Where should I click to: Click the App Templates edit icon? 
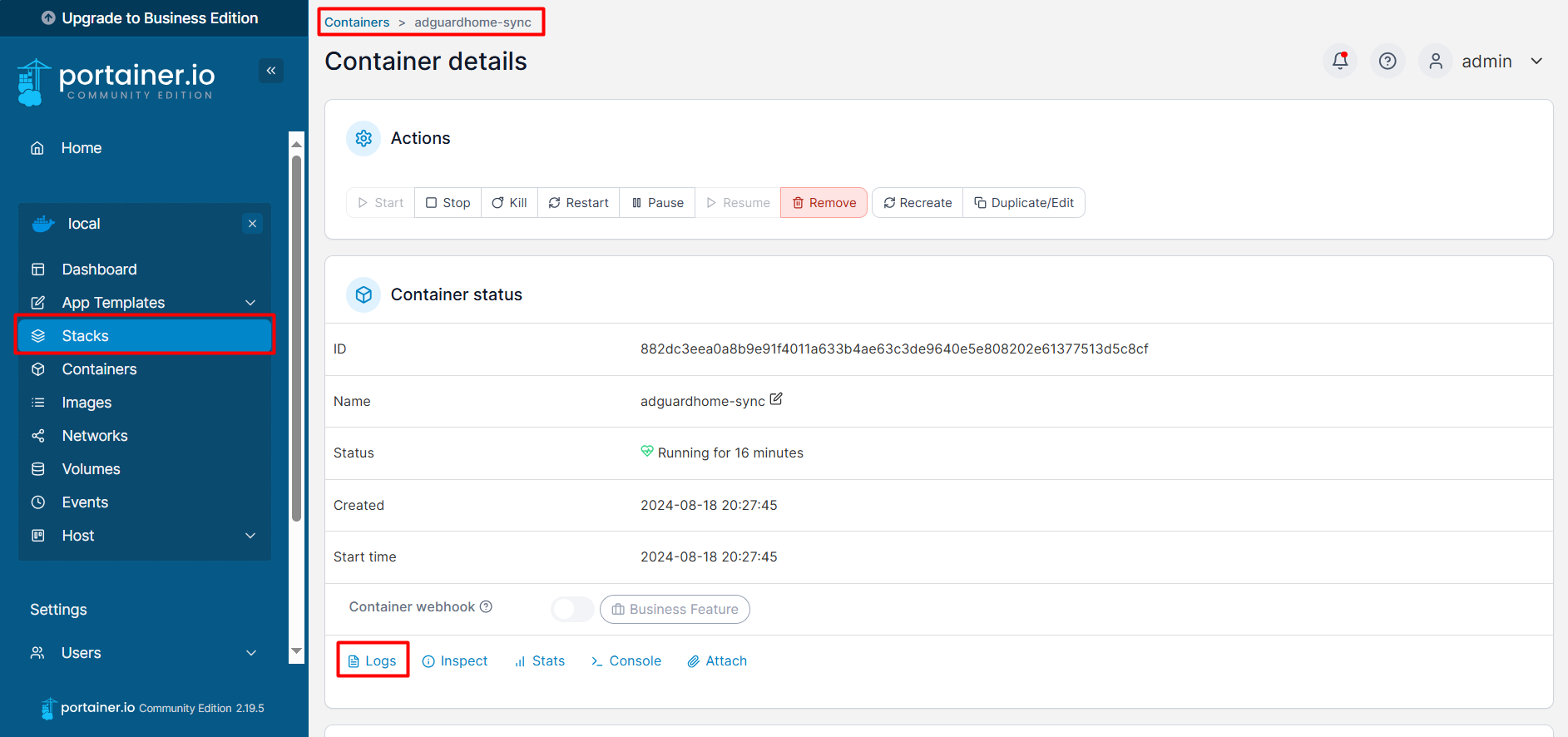coord(38,303)
